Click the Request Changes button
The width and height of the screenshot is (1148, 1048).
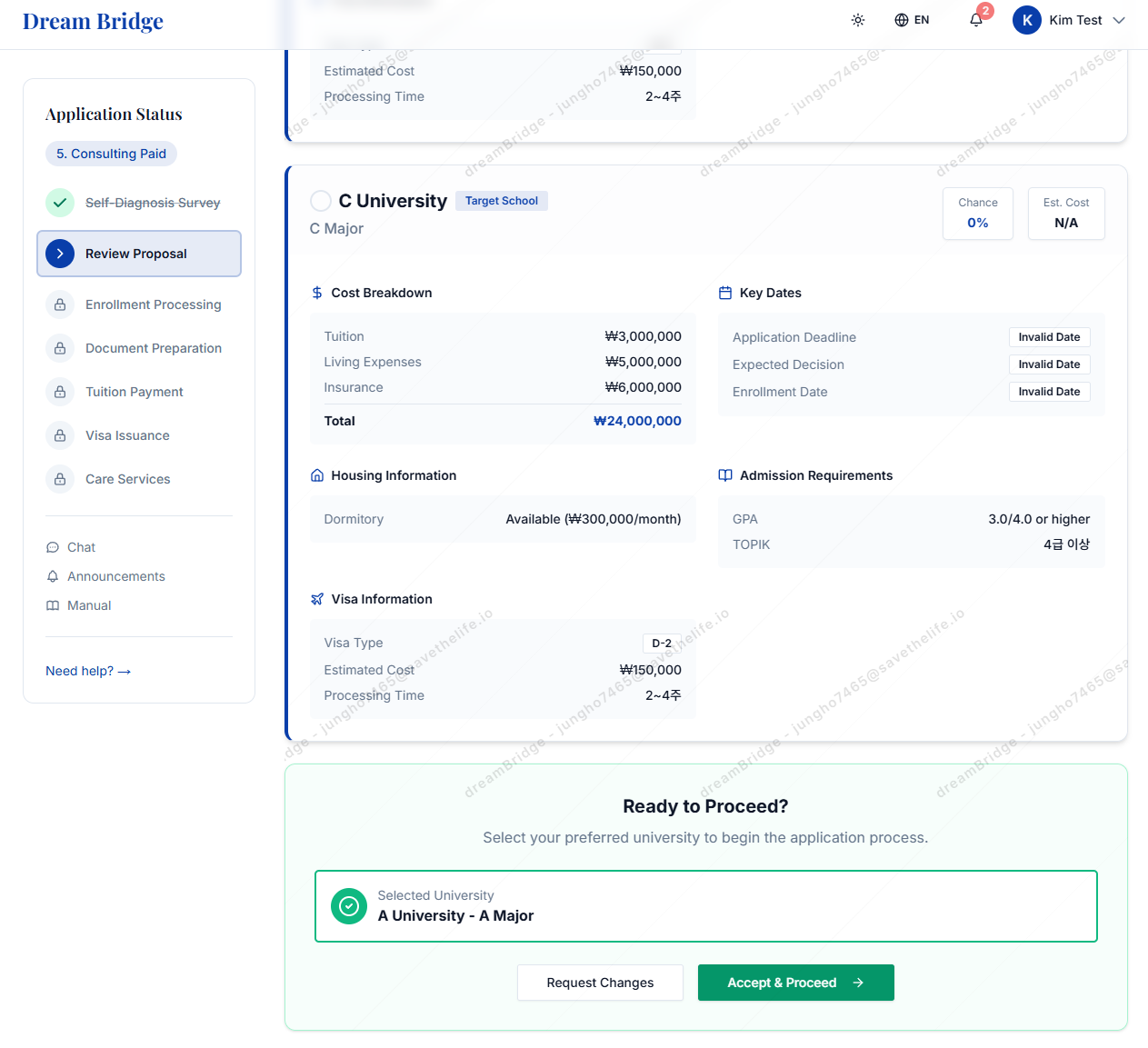pyautogui.click(x=600, y=983)
